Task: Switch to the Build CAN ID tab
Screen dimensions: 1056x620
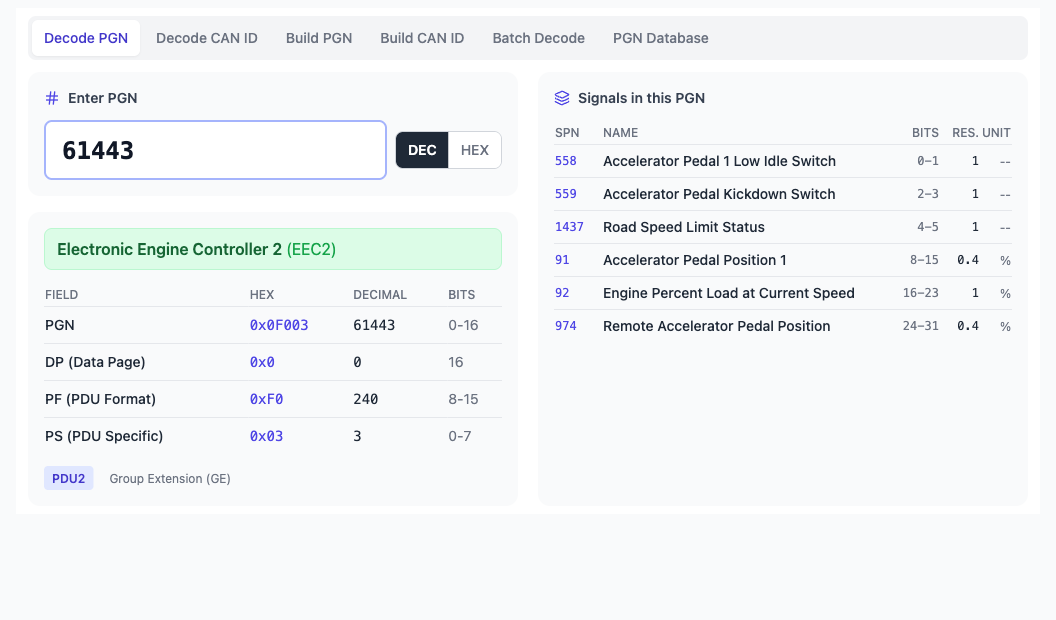Action: 421,38
